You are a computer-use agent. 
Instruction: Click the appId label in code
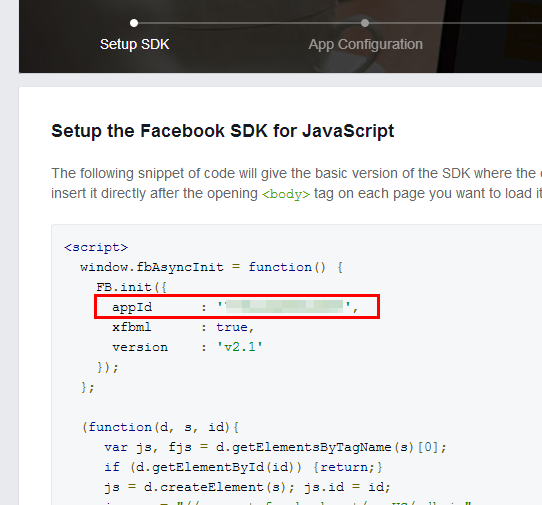(132, 307)
